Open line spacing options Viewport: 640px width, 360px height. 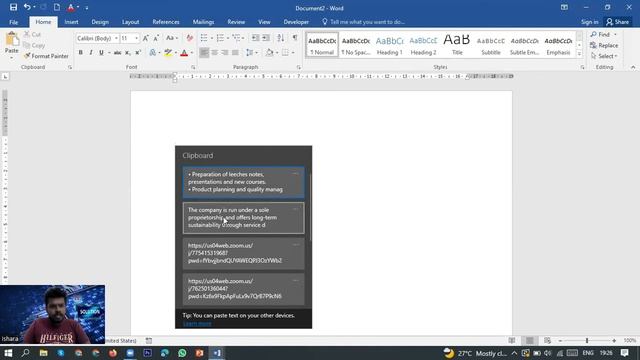pyautogui.click(x=251, y=53)
